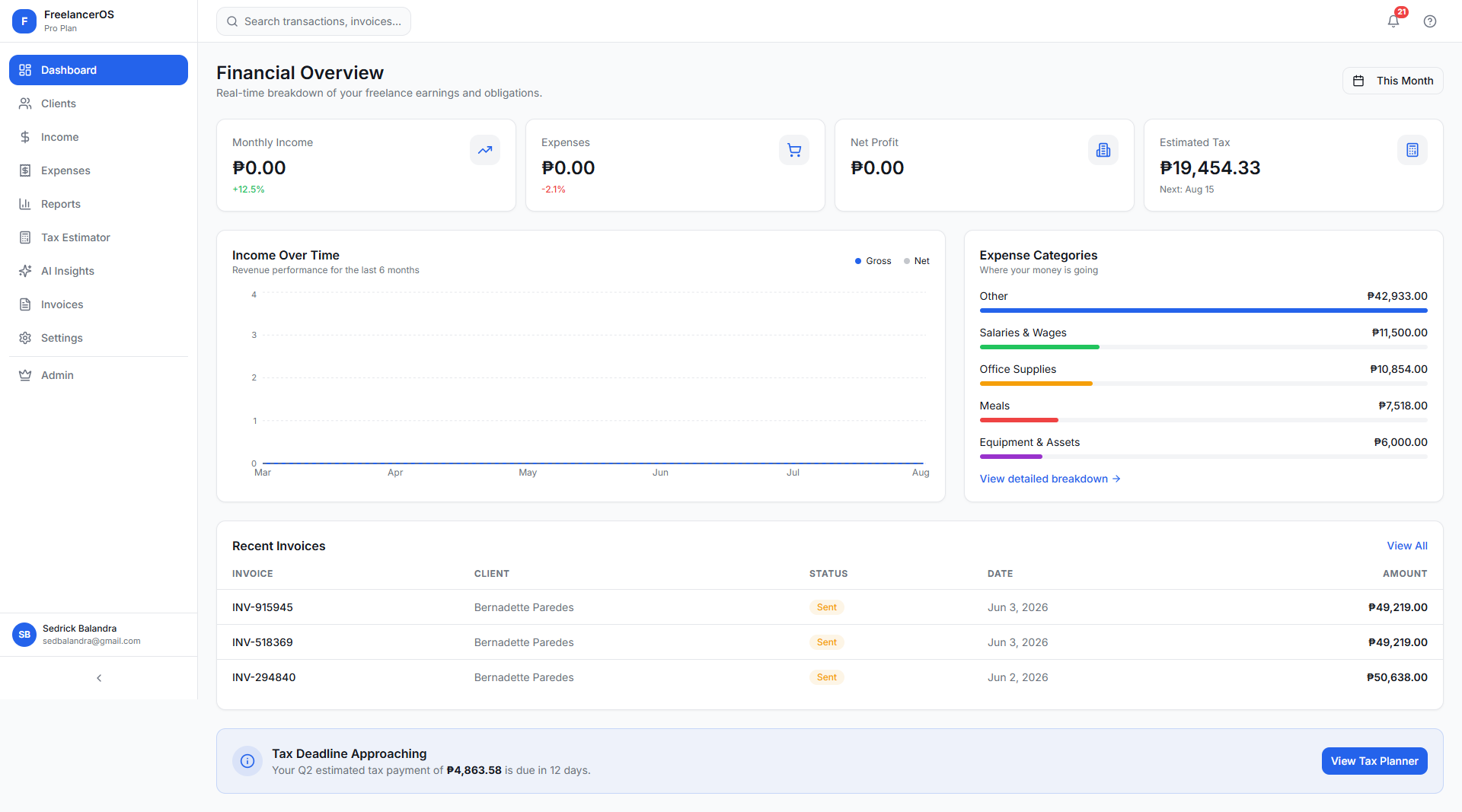Open the Invoices sidebar item

pyautogui.click(x=98, y=304)
